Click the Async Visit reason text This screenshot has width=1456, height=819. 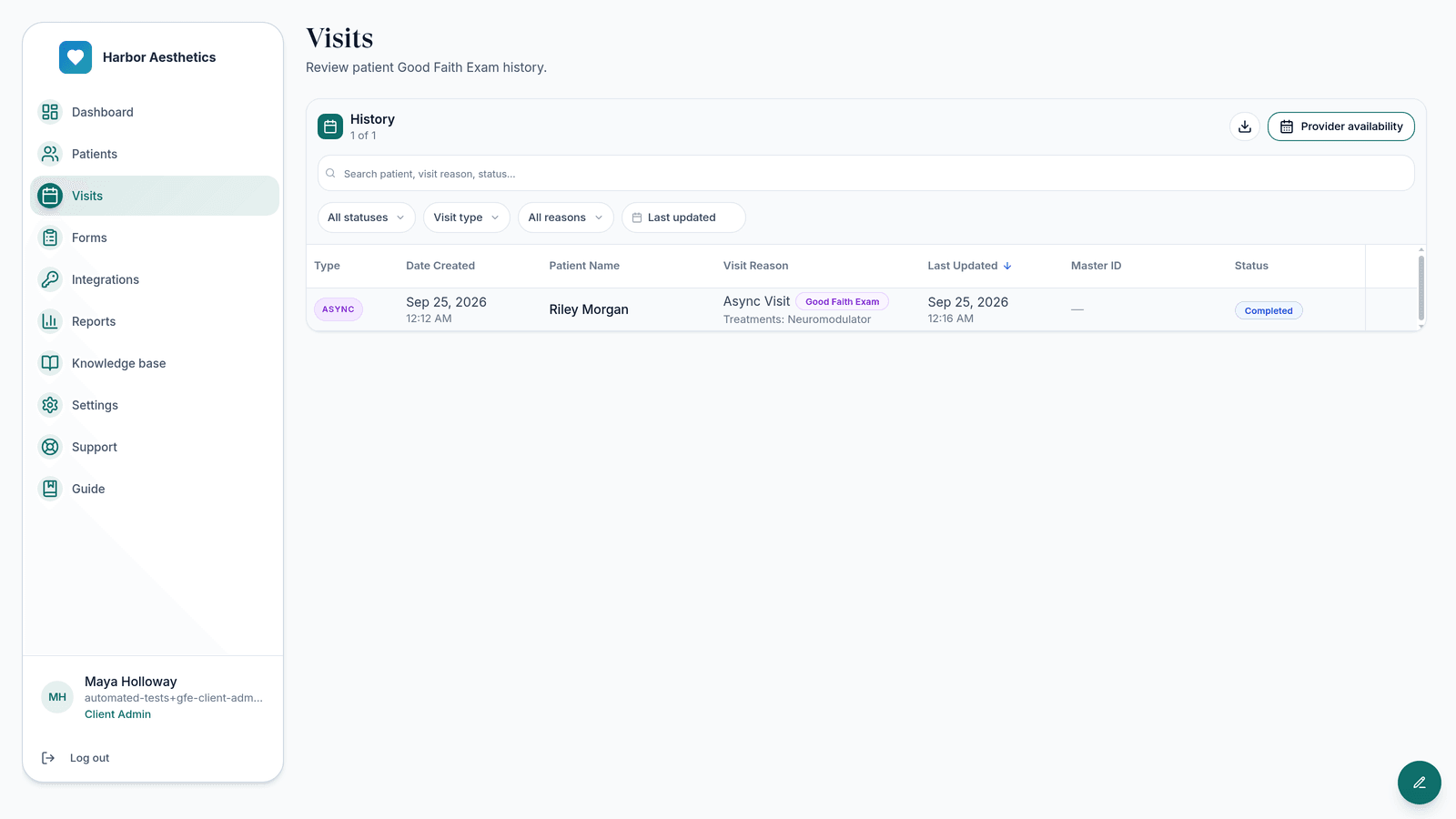point(756,301)
